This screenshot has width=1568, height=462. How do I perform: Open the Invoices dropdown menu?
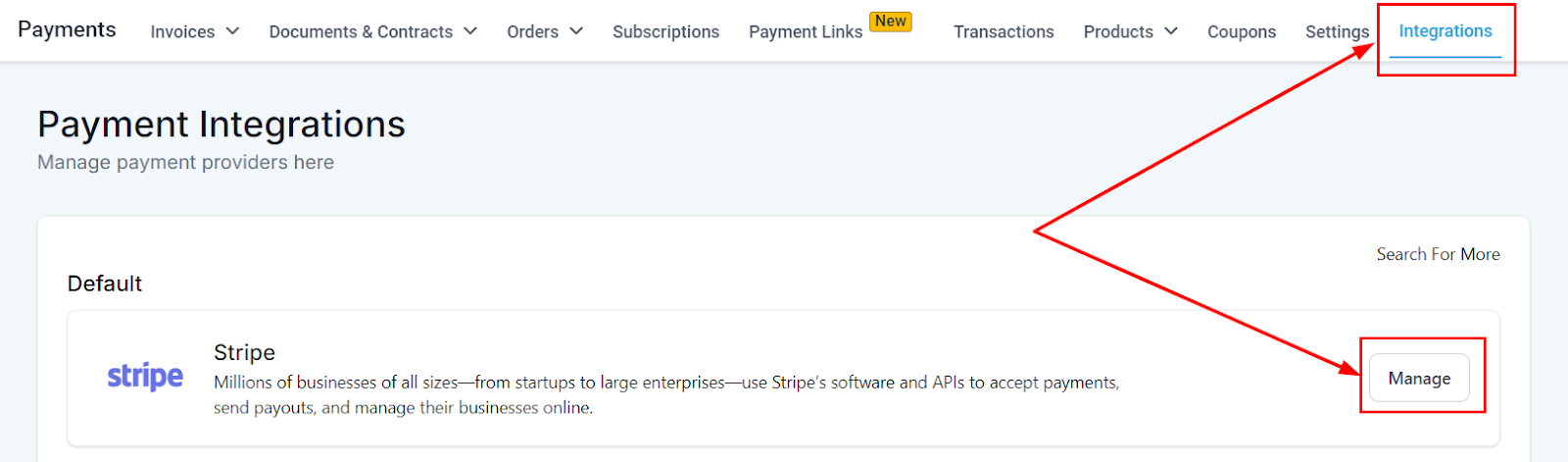click(194, 31)
